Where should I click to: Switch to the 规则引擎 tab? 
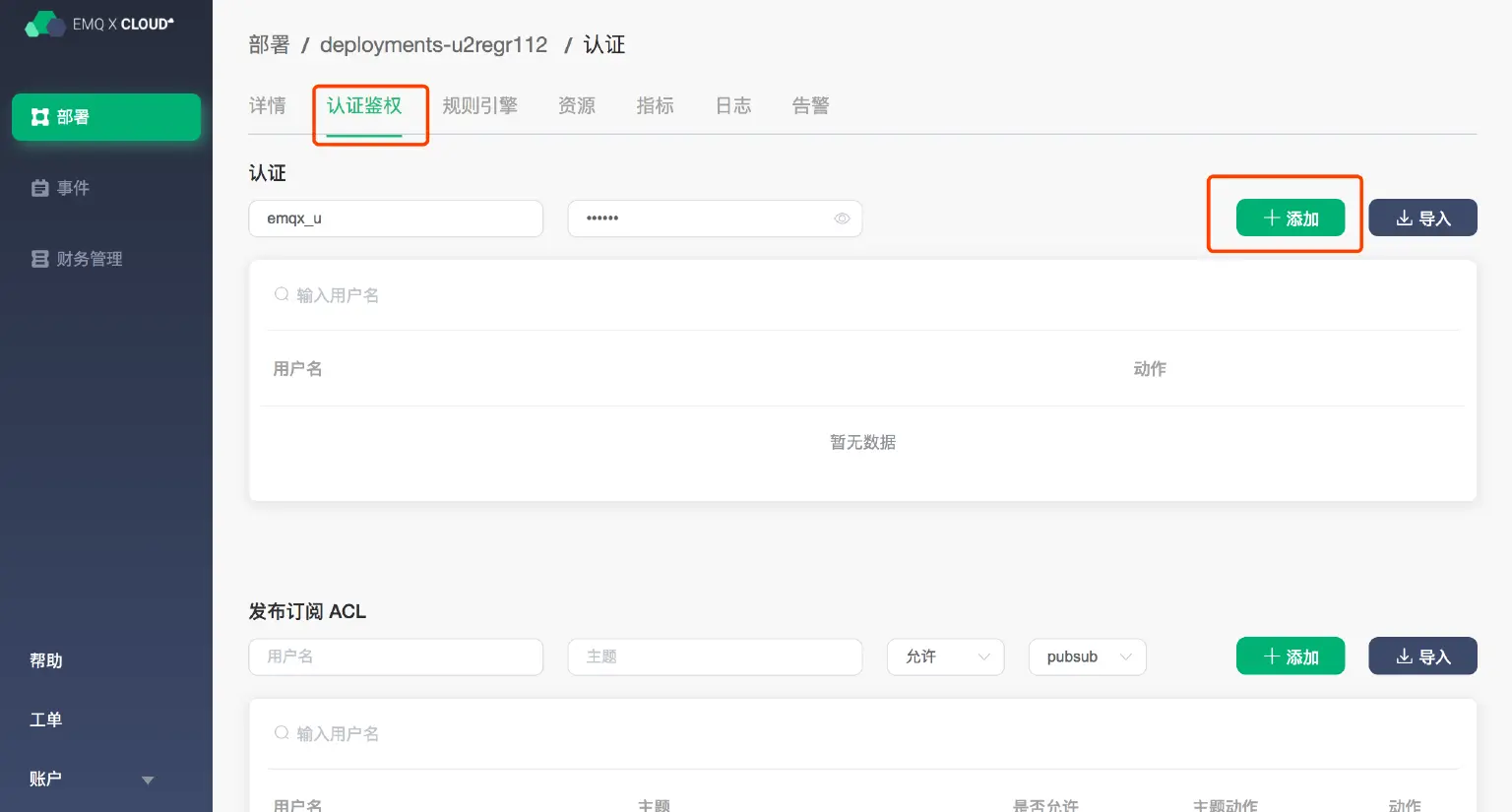pyautogui.click(x=479, y=105)
